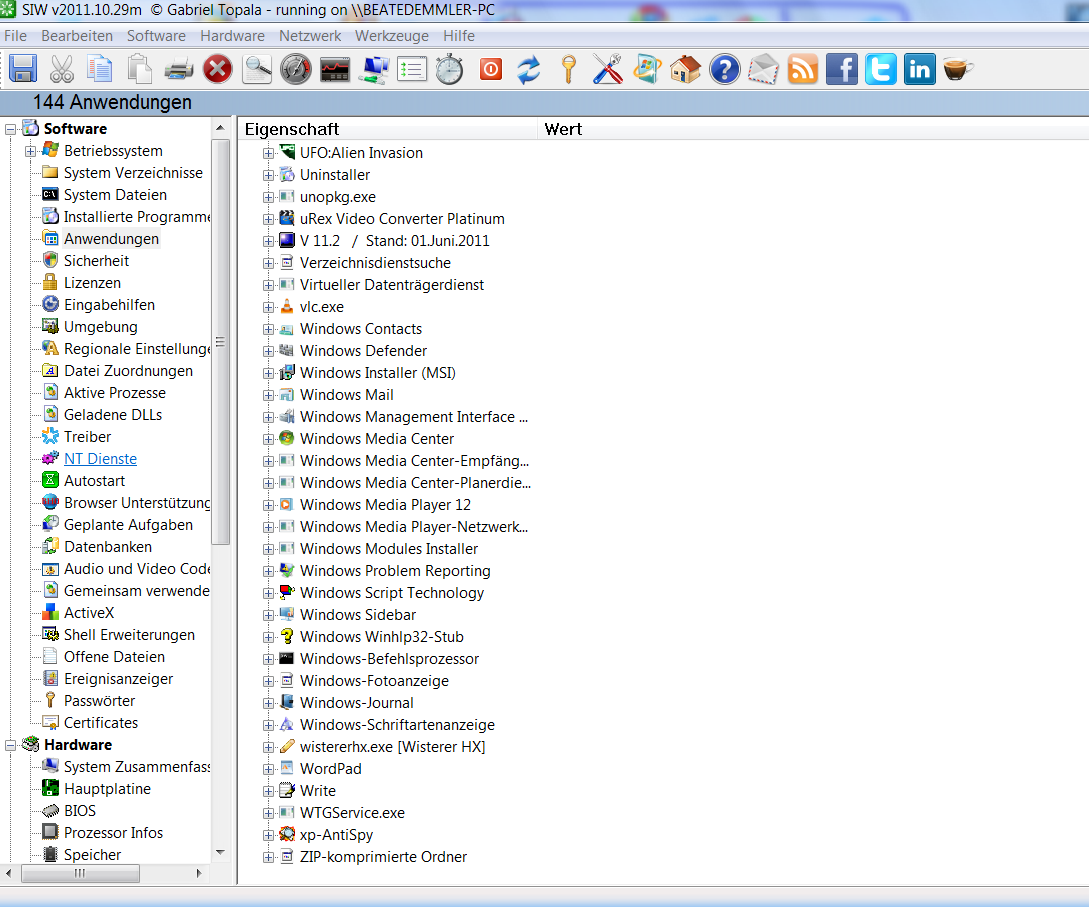
Task: Open the NT Dienste link
Action: tap(100, 459)
